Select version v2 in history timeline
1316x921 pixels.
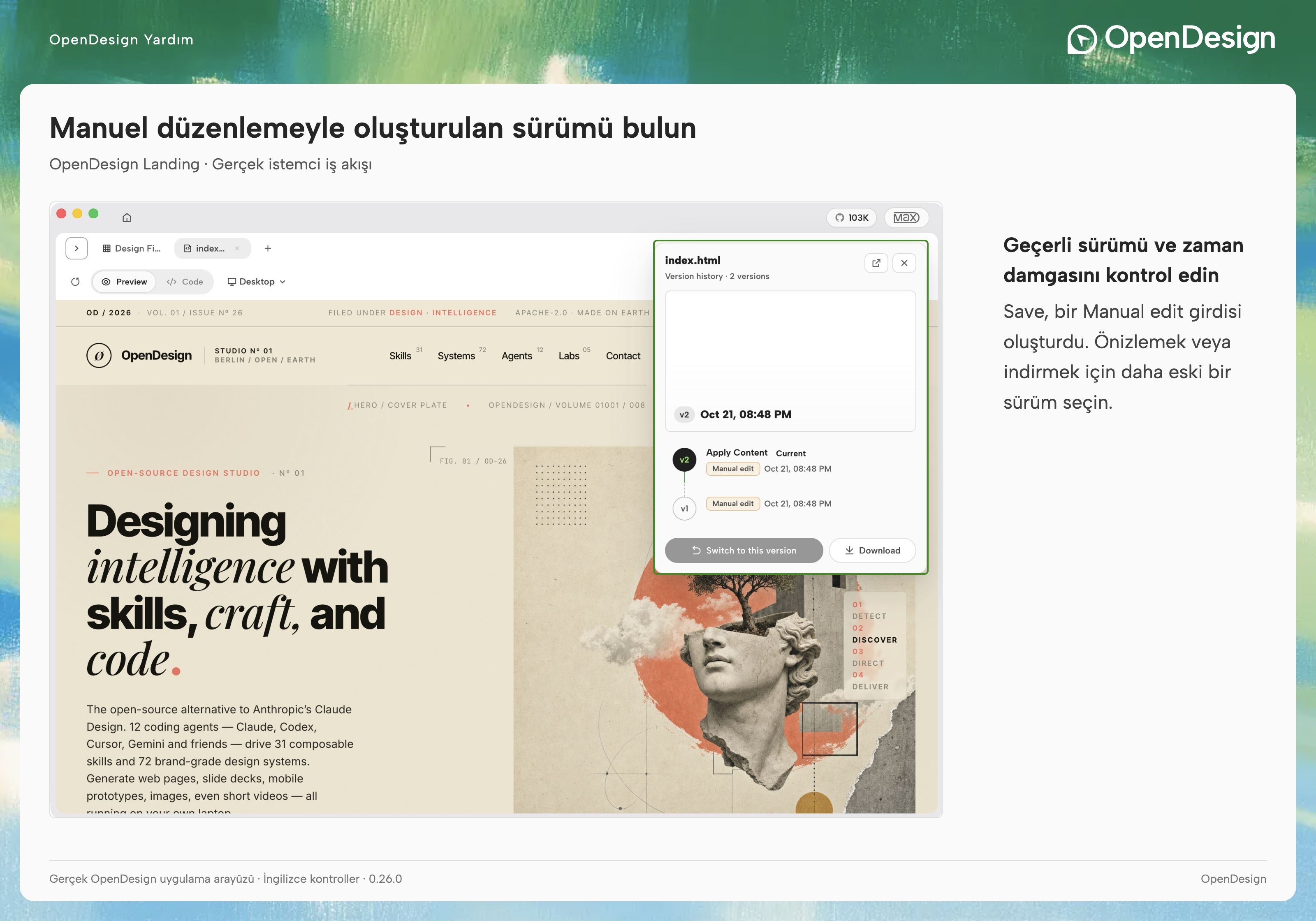pyautogui.click(x=684, y=460)
